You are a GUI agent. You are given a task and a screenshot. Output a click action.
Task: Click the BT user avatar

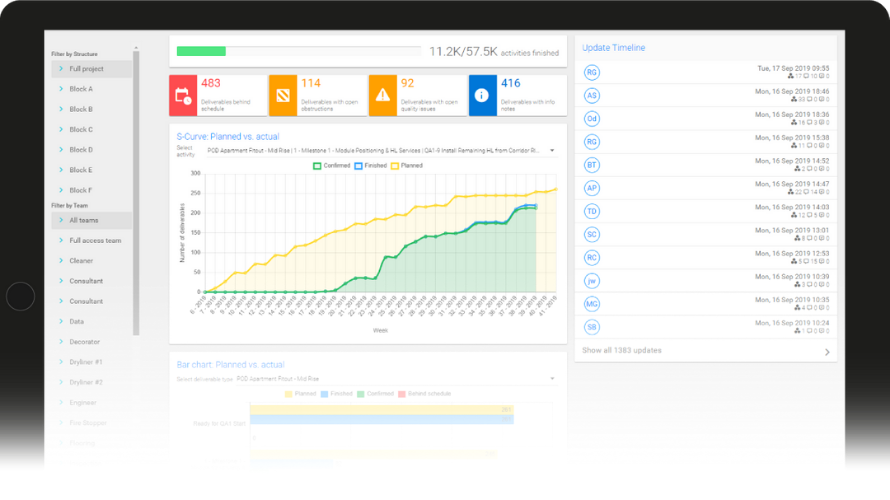coord(592,165)
